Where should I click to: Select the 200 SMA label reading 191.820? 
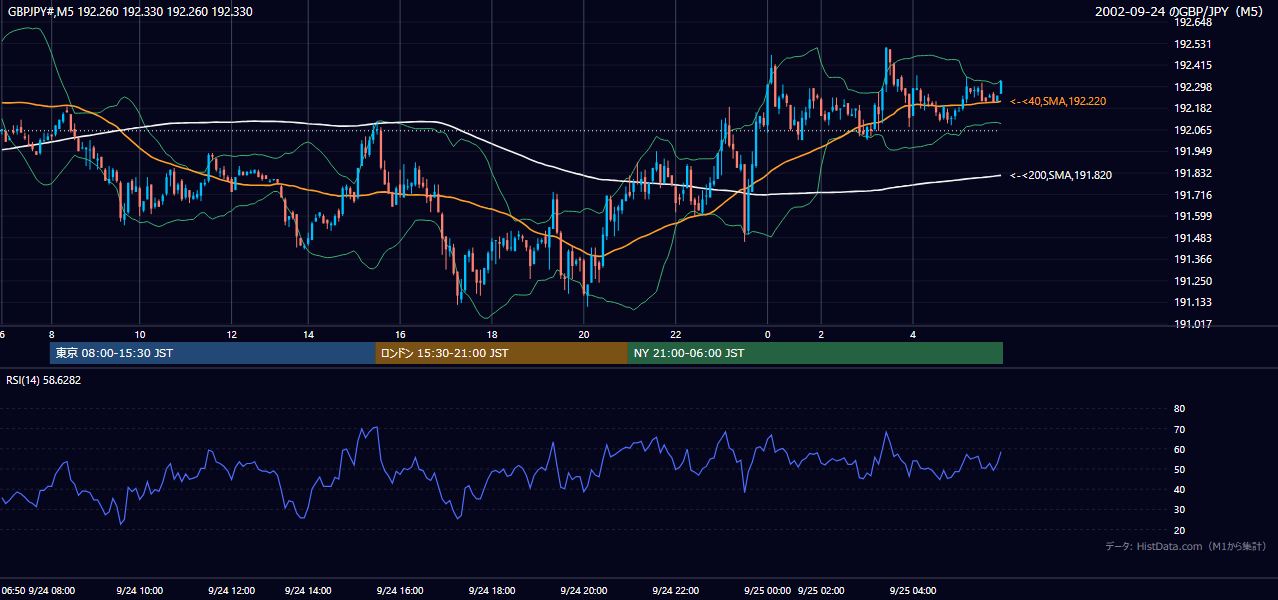pos(1061,175)
